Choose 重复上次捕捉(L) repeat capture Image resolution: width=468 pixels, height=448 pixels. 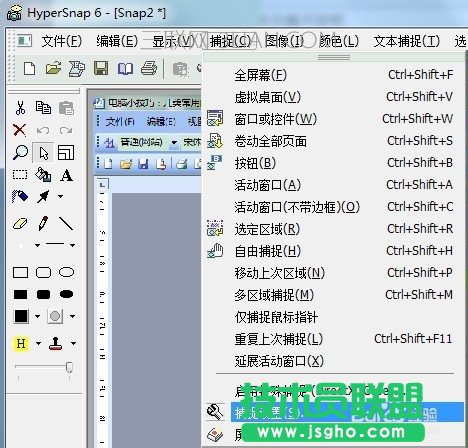(334, 339)
